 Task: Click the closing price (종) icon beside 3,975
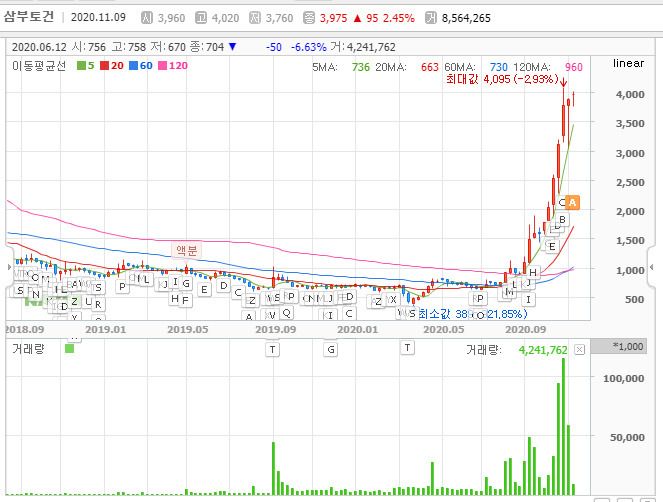(x=309, y=18)
